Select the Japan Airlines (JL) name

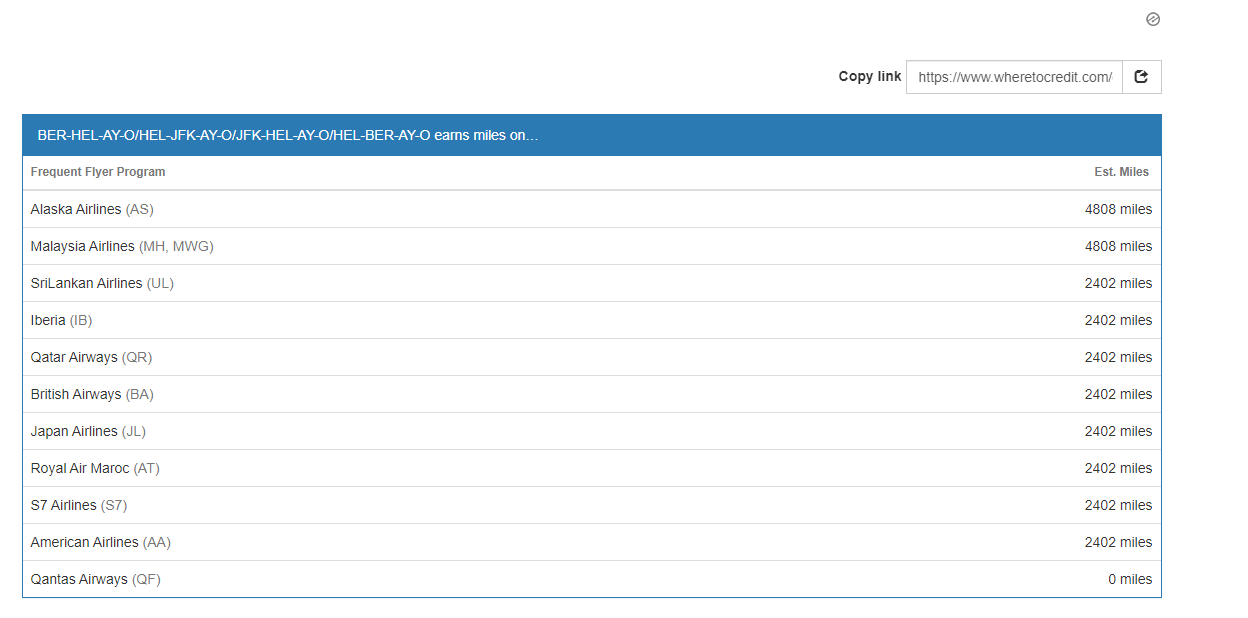point(88,431)
